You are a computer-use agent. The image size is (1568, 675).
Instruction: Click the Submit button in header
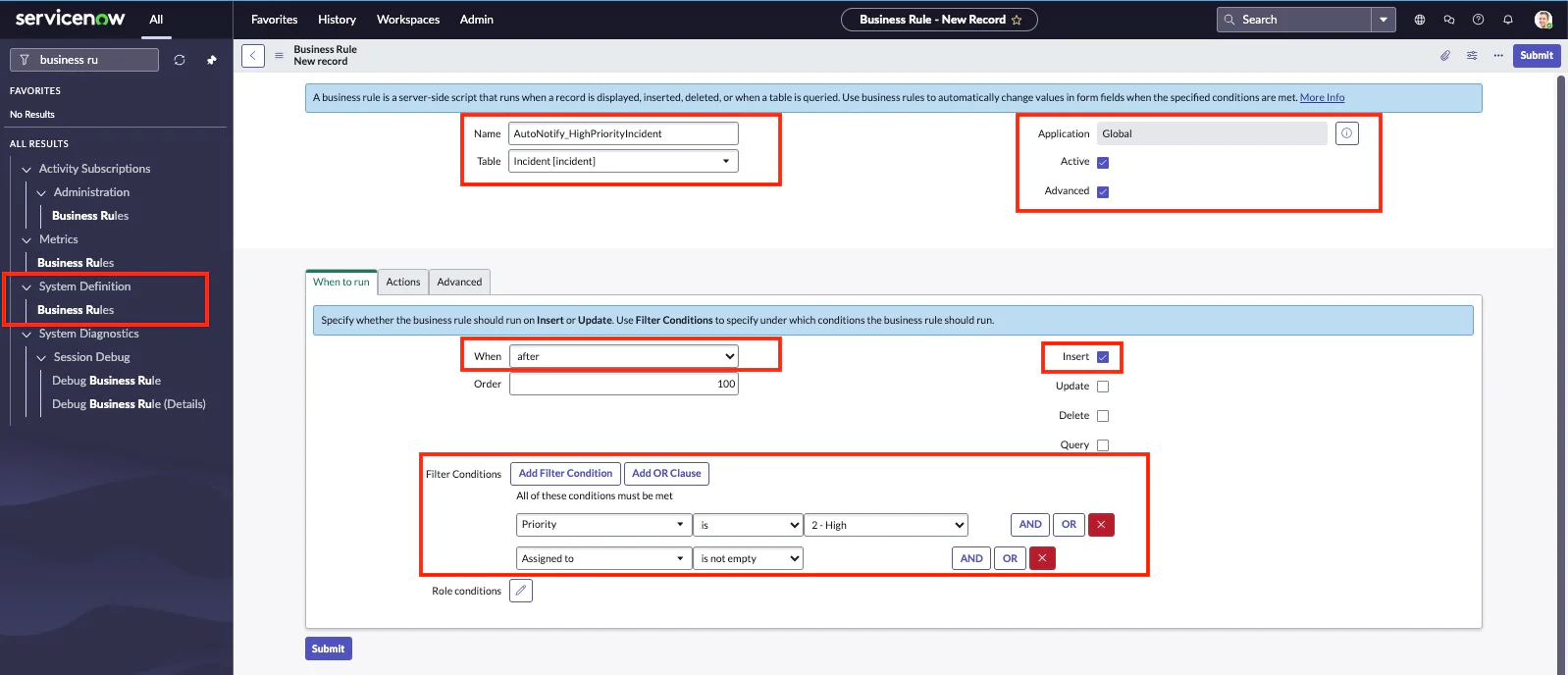tap(1537, 56)
